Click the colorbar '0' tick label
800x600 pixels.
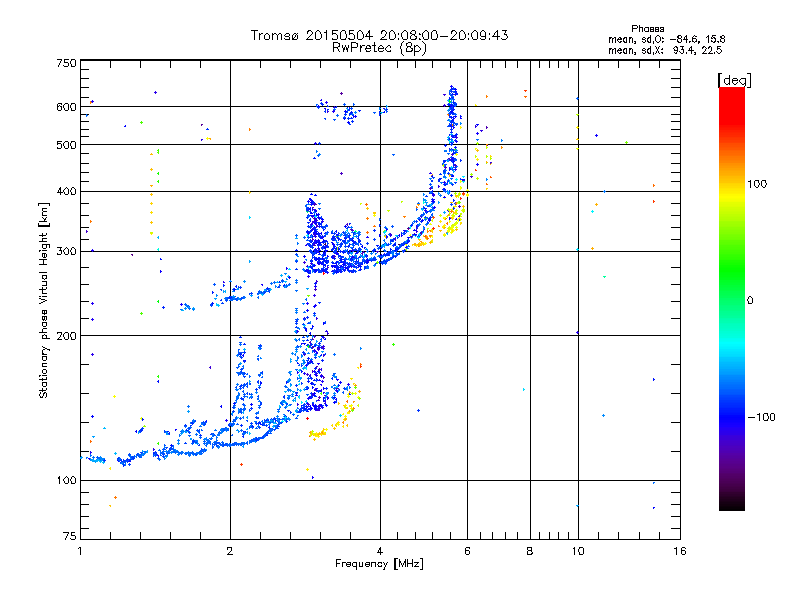(x=750, y=300)
